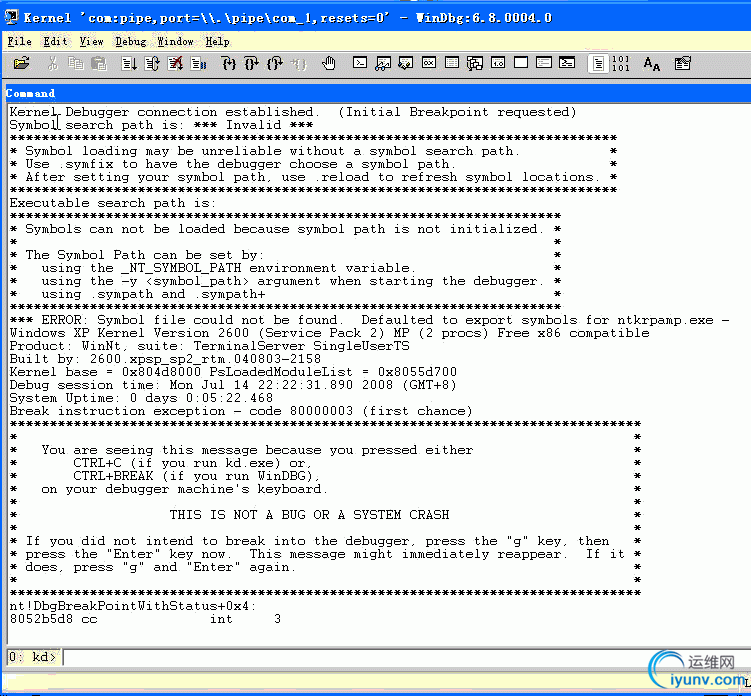Open the Registers window icon

point(429,63)
